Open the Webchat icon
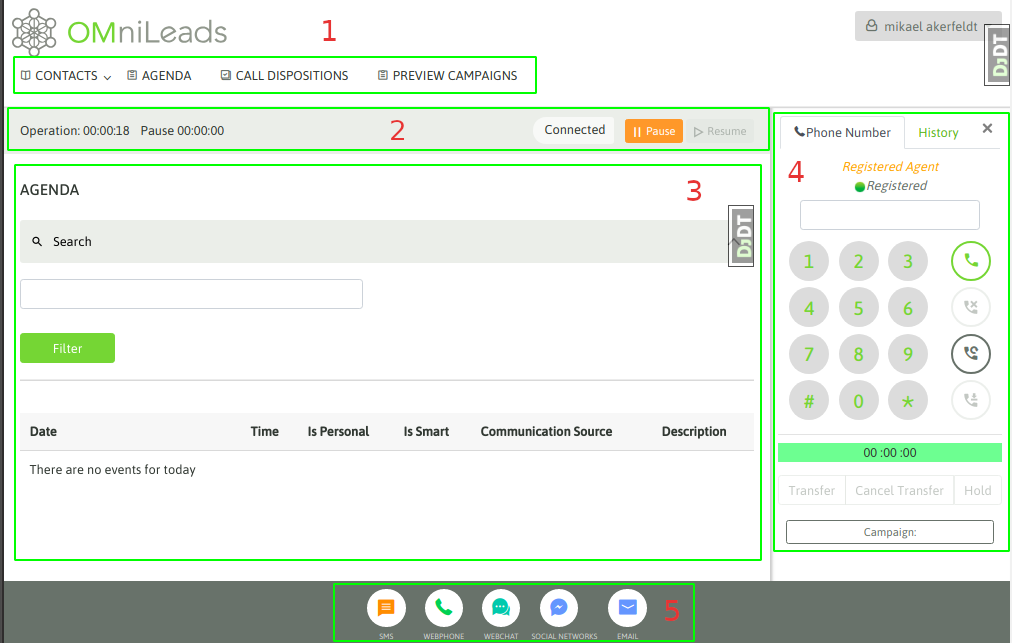 (x=501, y=608)
